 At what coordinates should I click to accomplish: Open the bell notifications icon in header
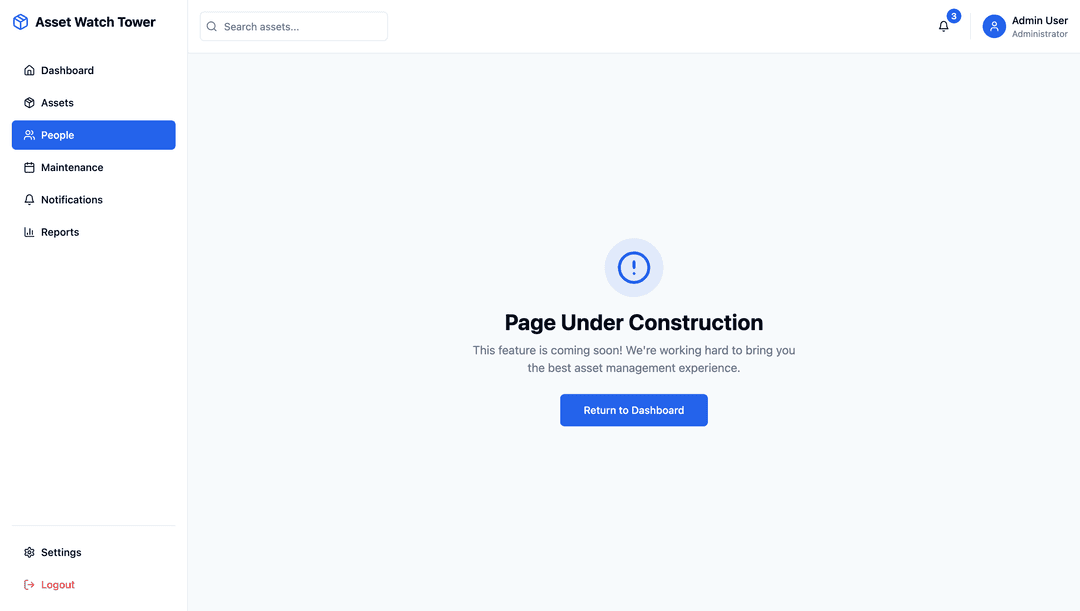click(x=943, y=26)
